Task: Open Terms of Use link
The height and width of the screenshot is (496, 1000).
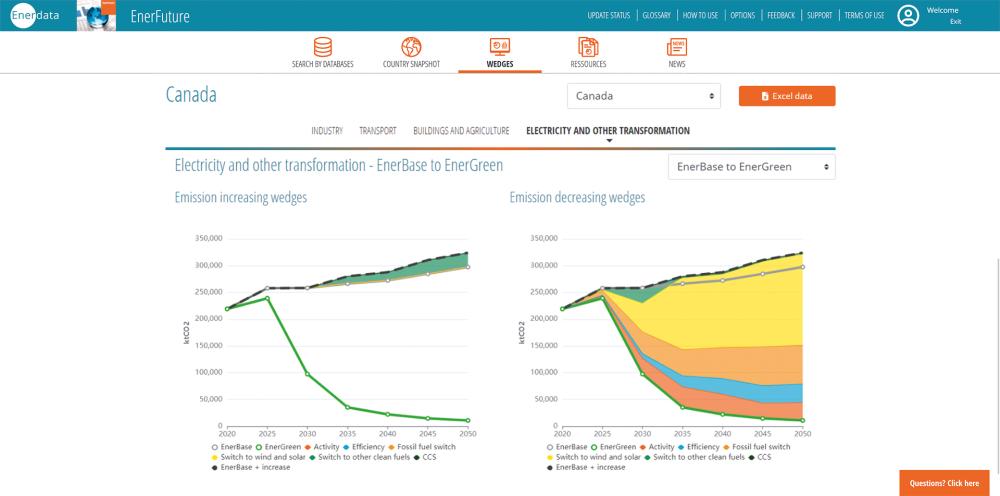Action: pos(864,15)
